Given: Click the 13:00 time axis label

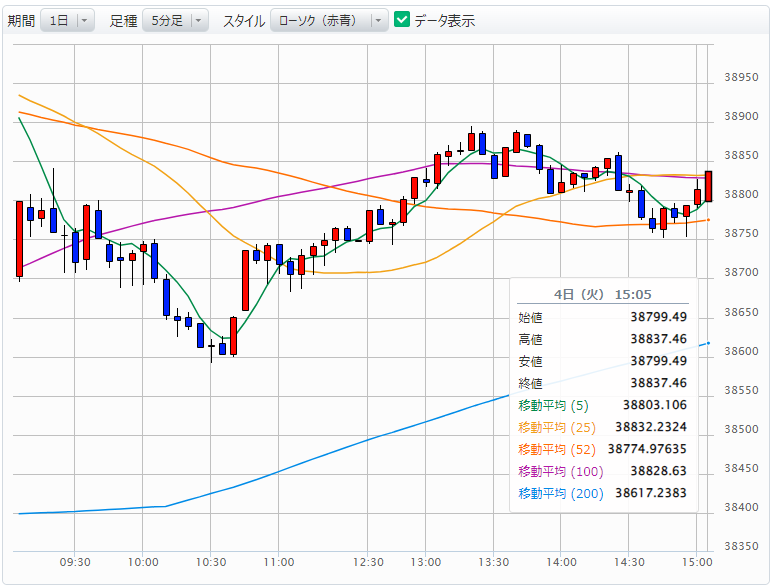Looking at the screenshot, I should pyautogui.click(x=426, y=562).
